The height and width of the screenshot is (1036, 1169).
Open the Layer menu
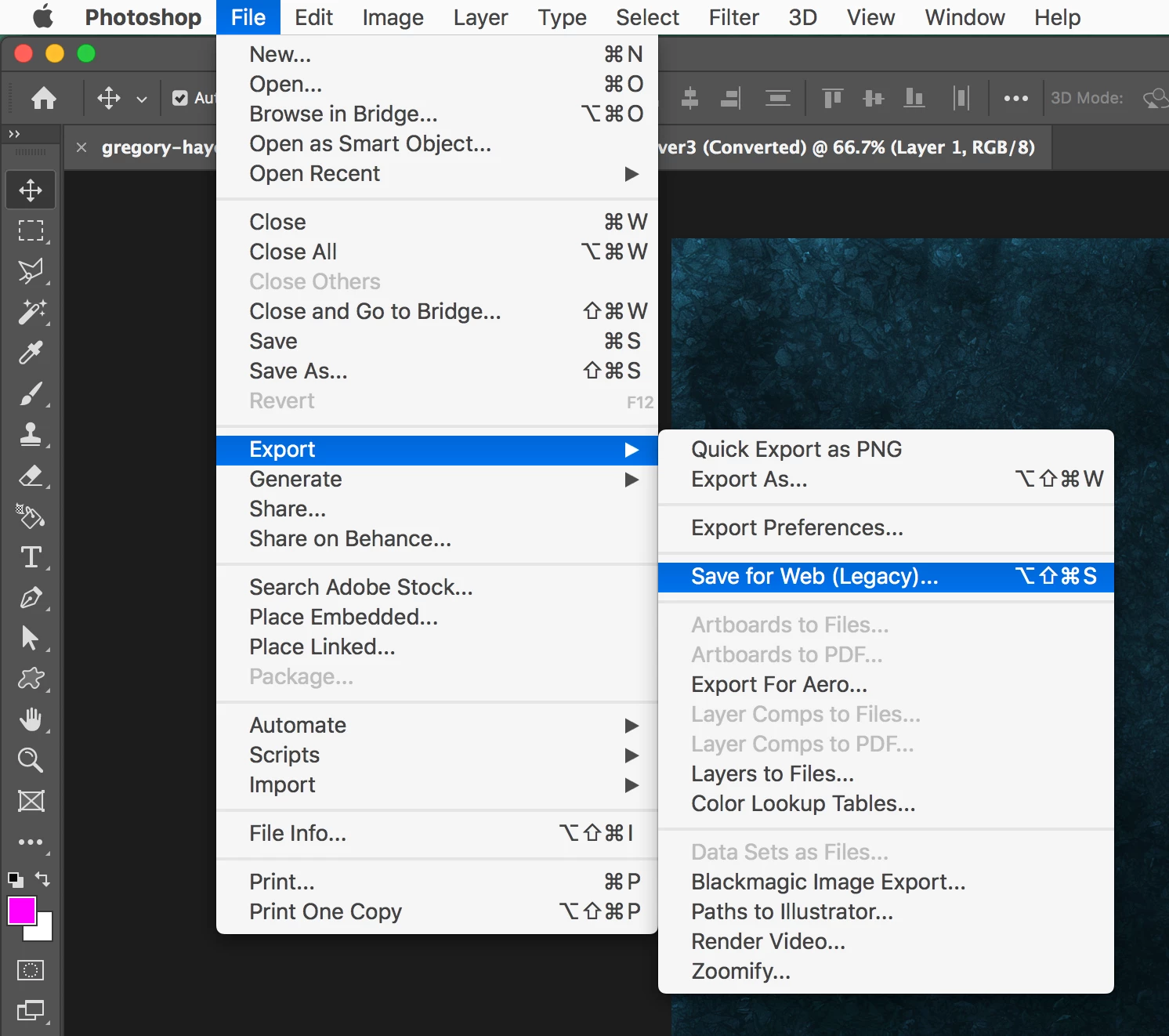tap(480, 17)
